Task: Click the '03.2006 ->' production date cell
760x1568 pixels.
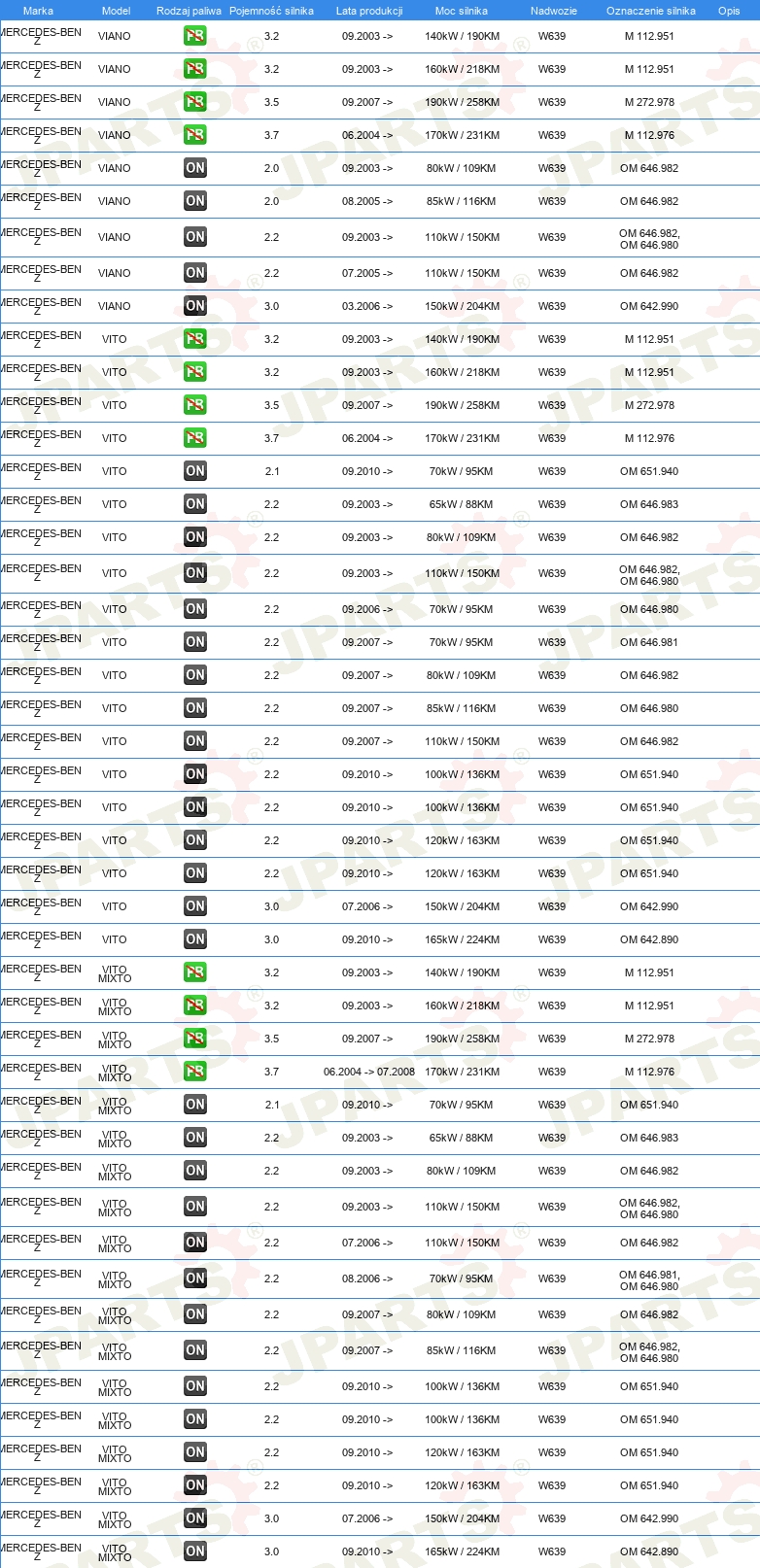Action: [367, 306]
